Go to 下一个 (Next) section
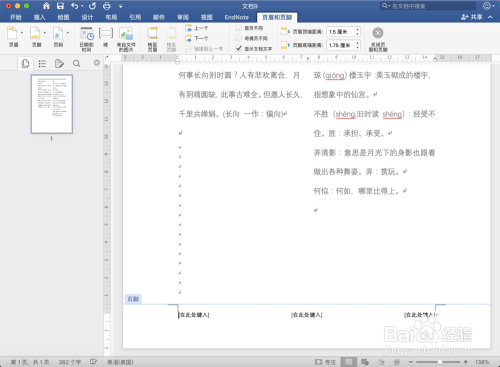Screen dimensions: 500x367 click(197, 38)
